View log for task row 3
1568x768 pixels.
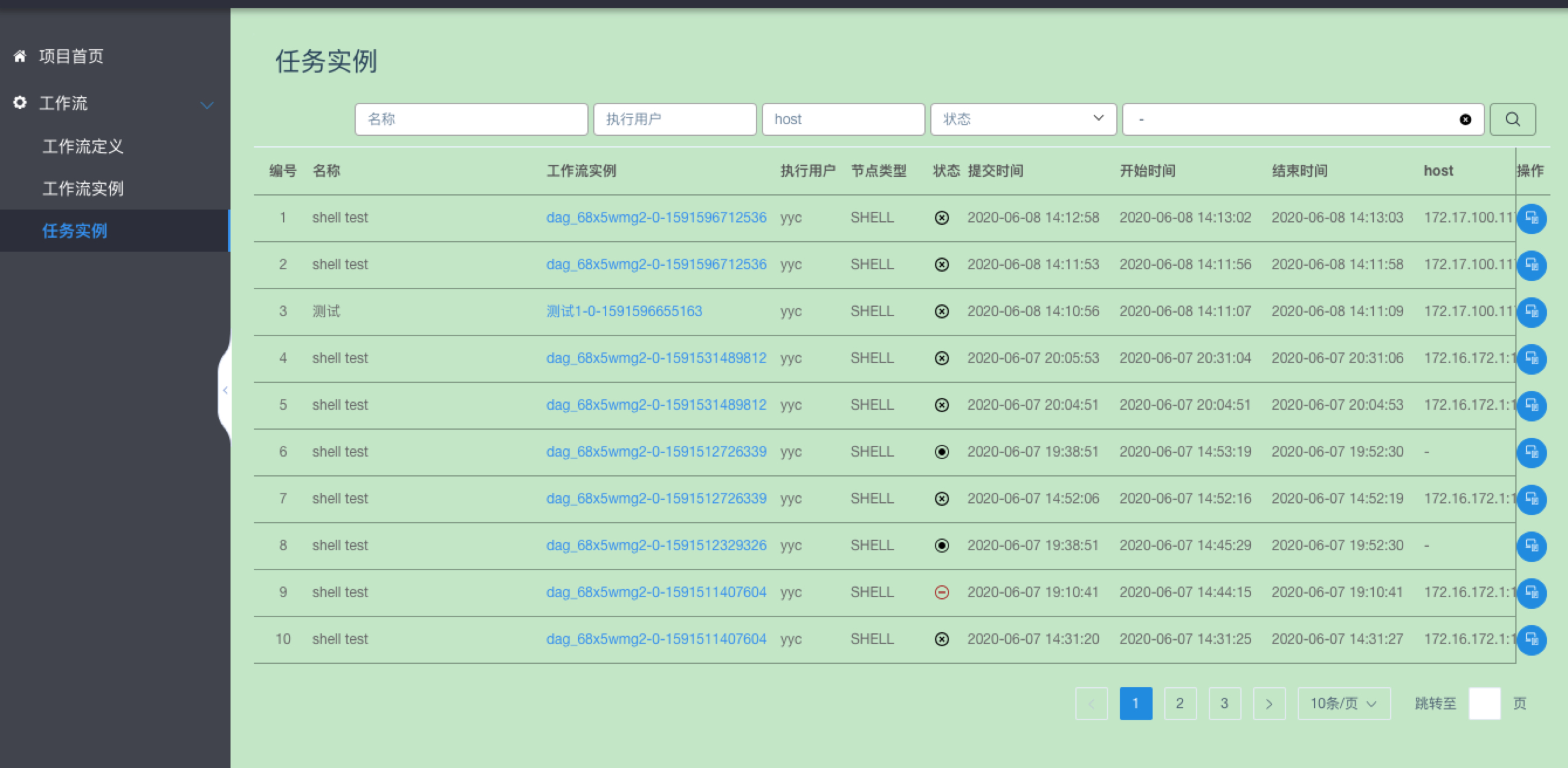tap(1531, 312)
